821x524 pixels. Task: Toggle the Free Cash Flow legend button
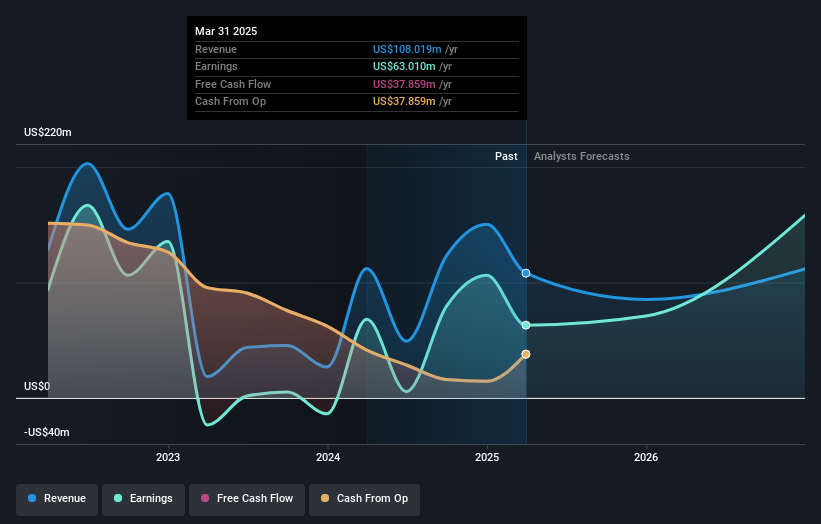click(247, 499)
